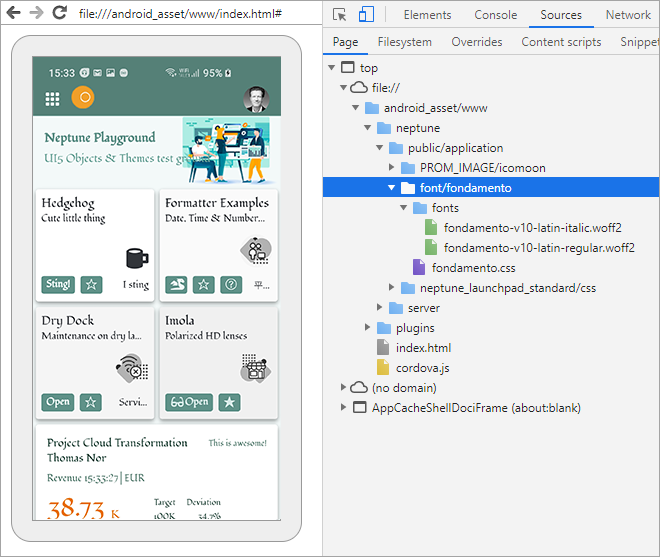Viewport: 660px width, 557px height.
Task: Toggle the device toolbar icon
Action: click(x=366, y=15)
